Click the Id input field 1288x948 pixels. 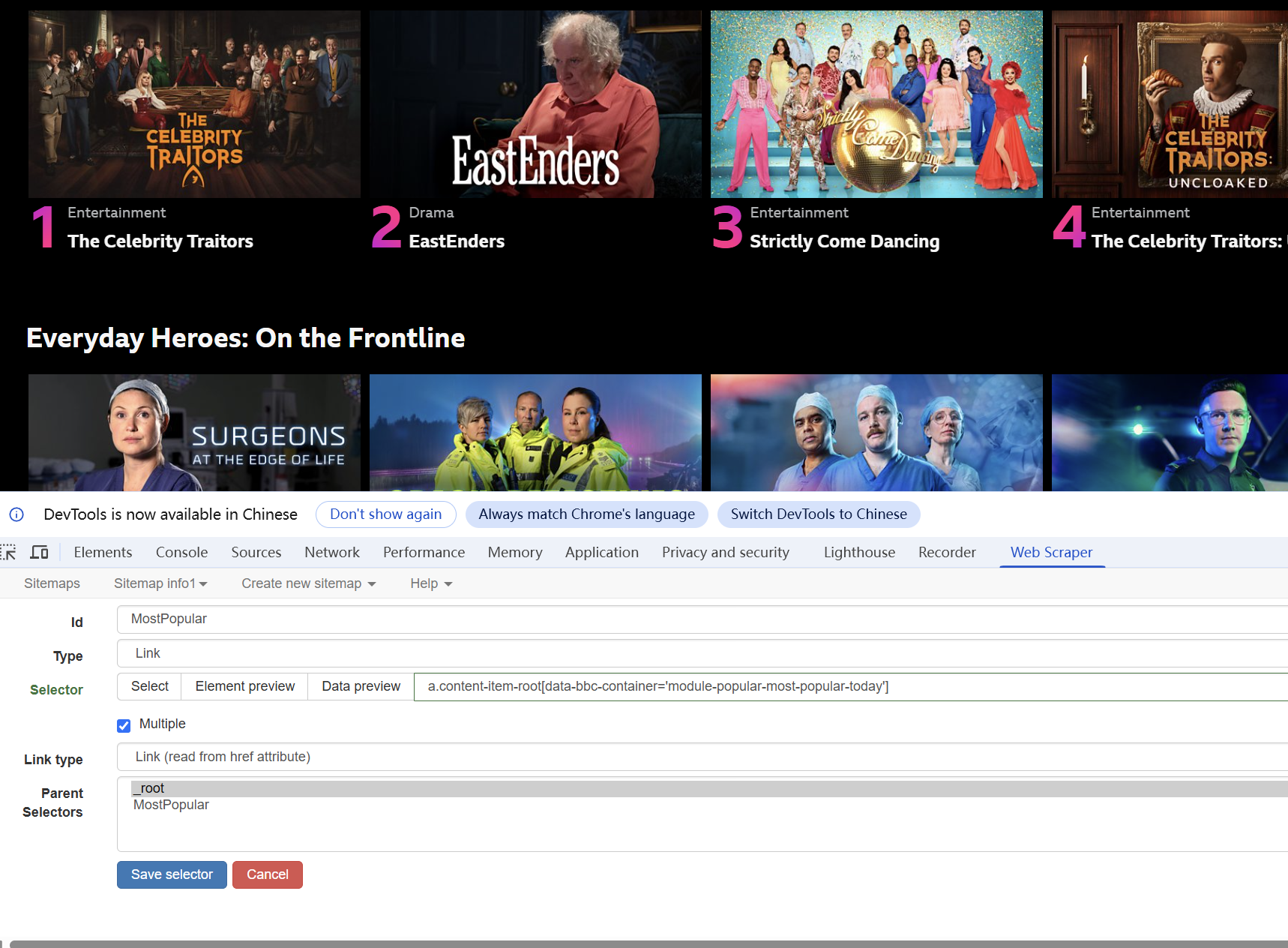(702, 619)
